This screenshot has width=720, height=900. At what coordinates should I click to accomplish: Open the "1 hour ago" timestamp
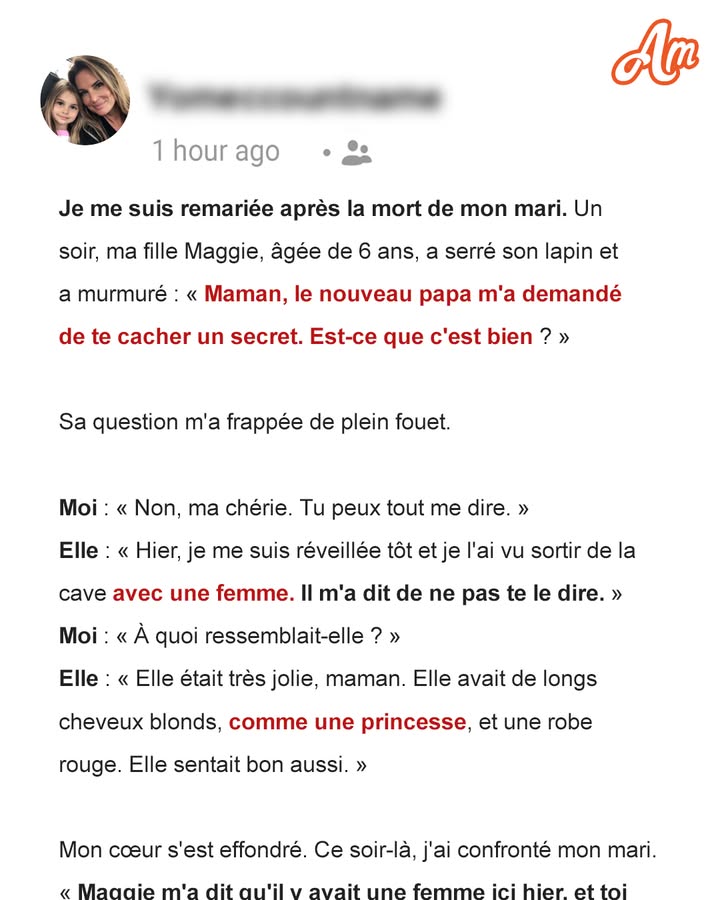(x=216, y=151)
